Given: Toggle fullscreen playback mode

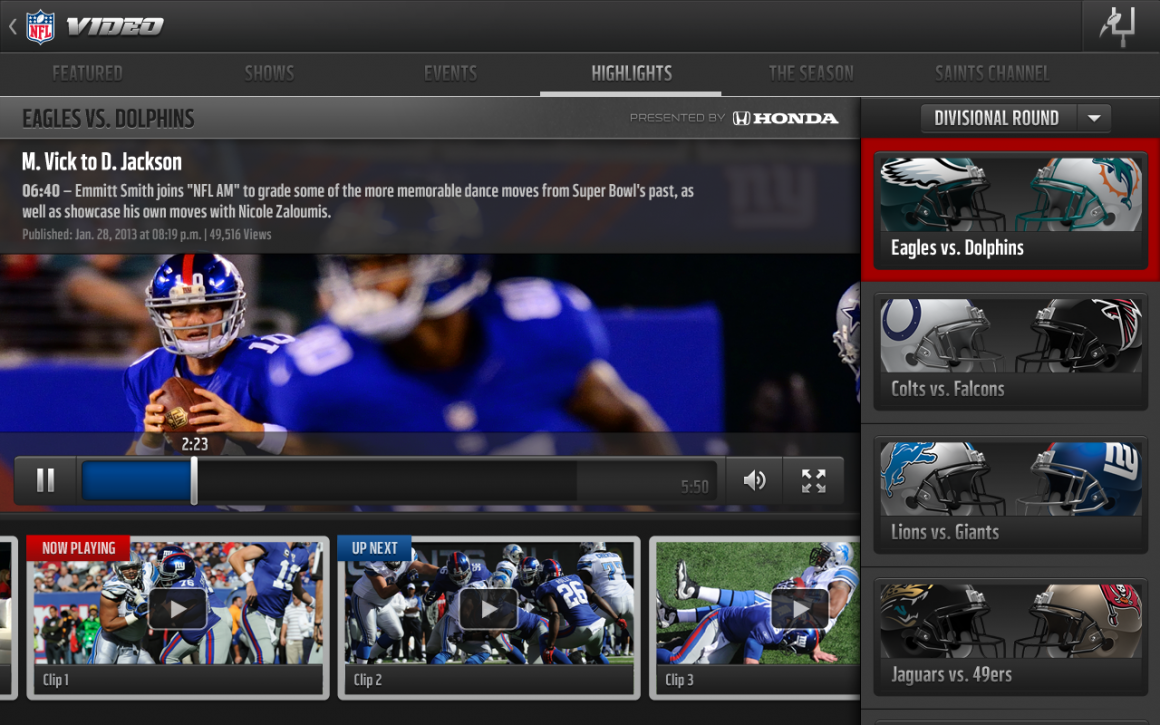Looking at the screenshot, I should click(x=814, y=481).
